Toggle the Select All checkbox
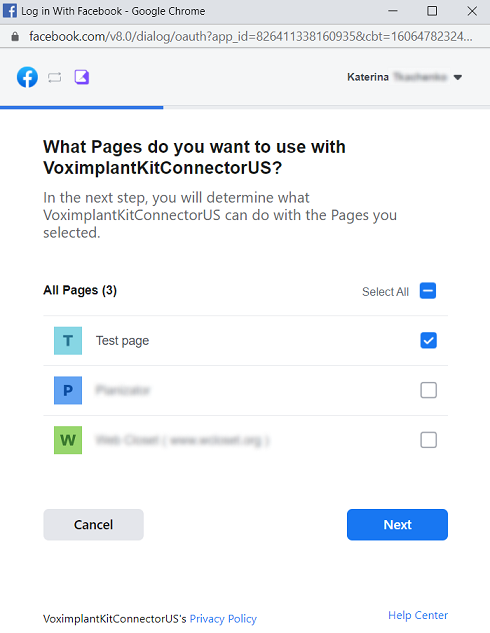 click(x=428, y=291)
